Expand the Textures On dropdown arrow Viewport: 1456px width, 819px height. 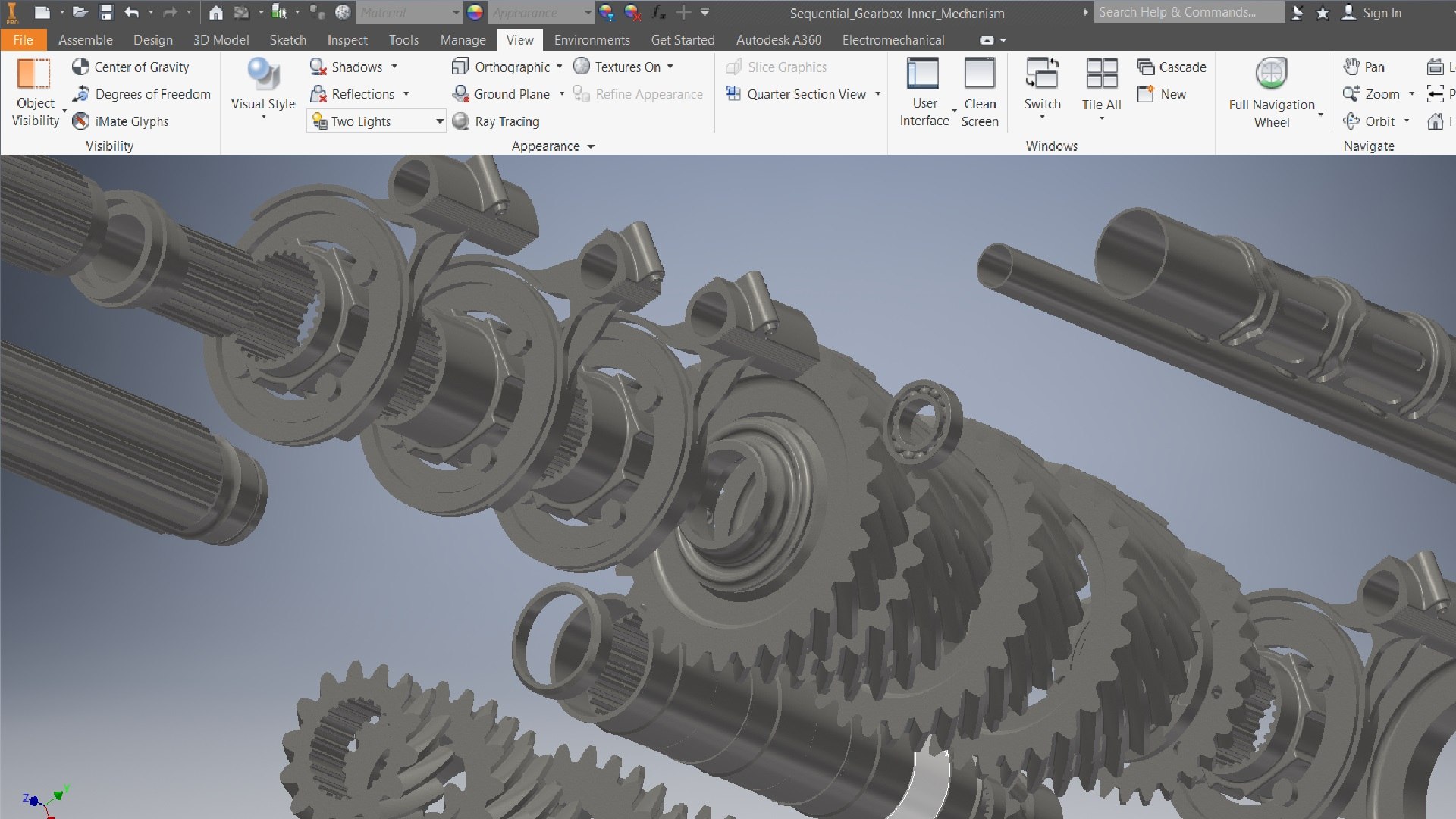coord(670,67)
